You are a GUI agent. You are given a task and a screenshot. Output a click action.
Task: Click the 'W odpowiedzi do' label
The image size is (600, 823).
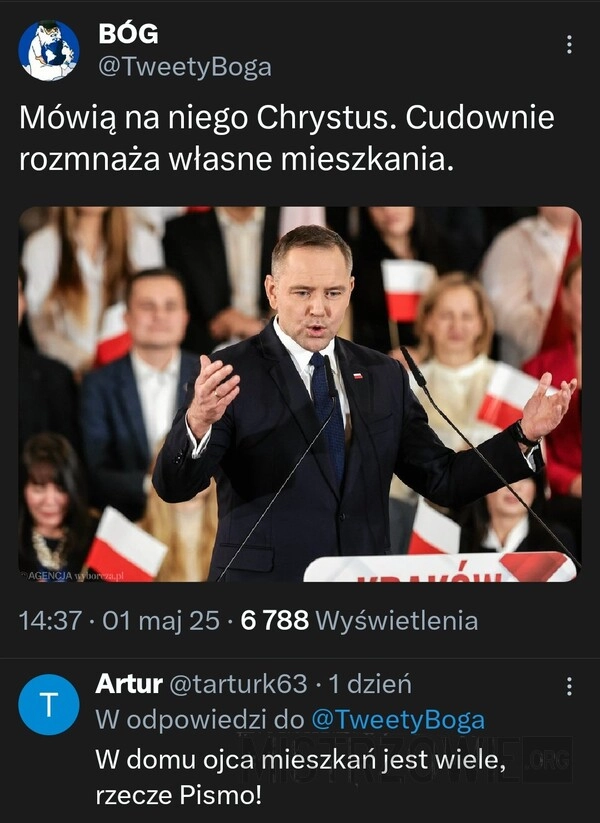(199, 720)
